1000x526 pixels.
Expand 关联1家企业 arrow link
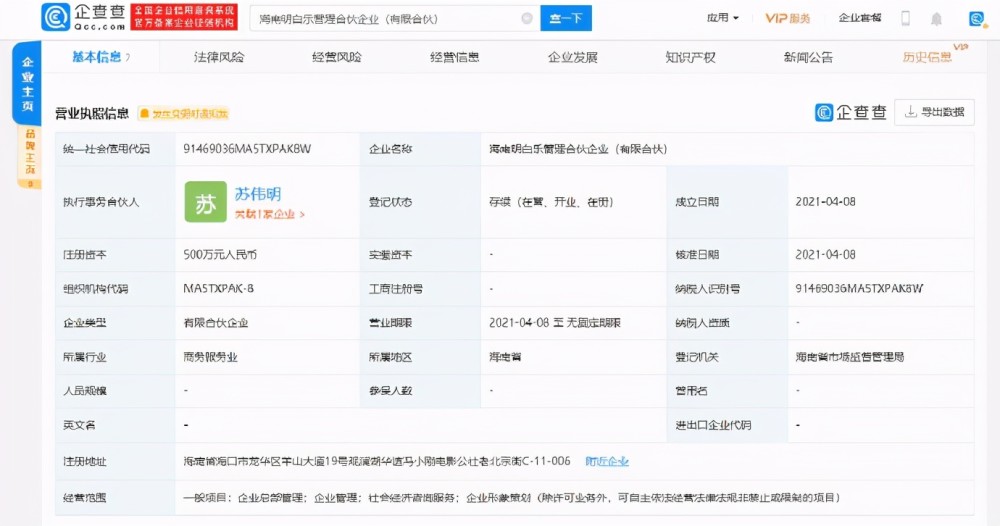tap(269, 214)
